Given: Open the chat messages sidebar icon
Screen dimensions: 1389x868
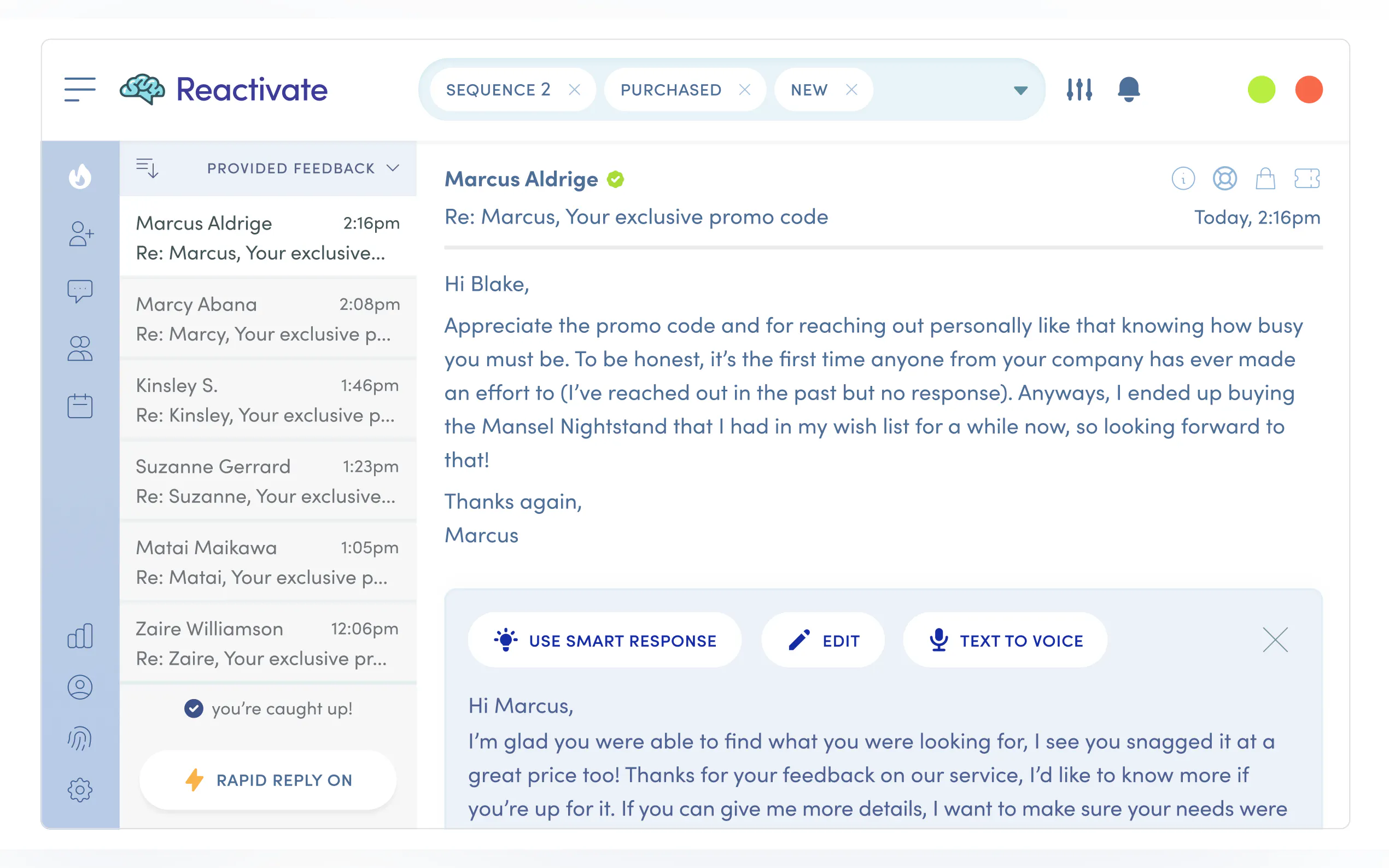Looking at the screenshot, I should coord(80,291).
